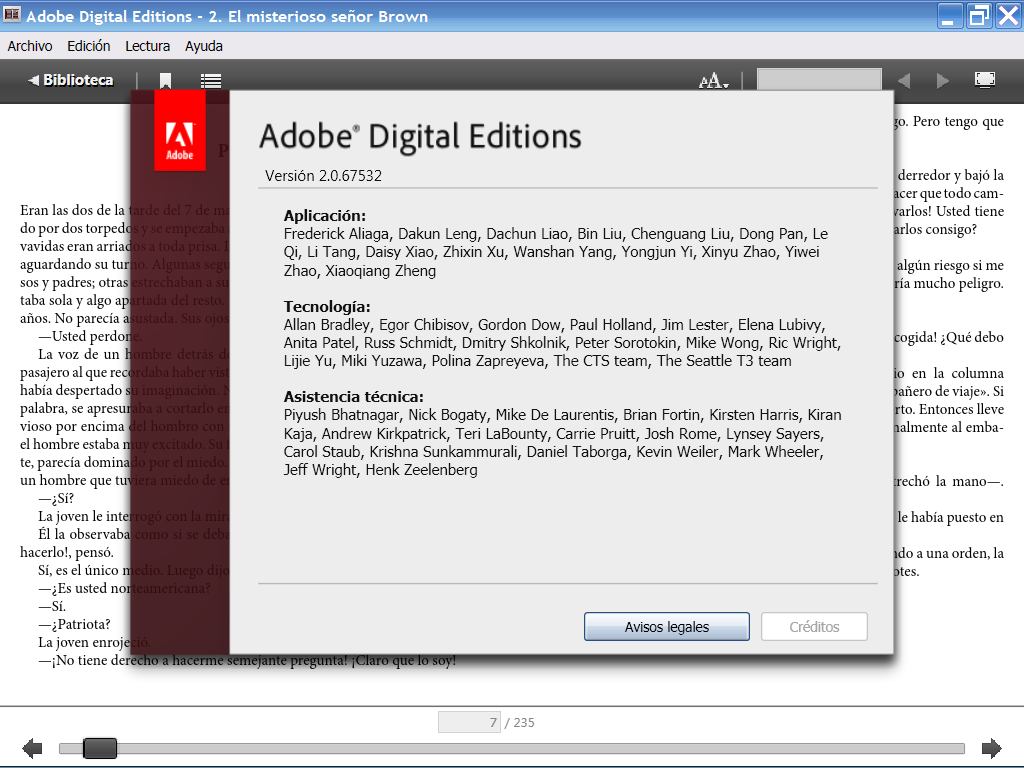The image size is (1024, 768).
Task: Click the Tecnología: heading
Action: [x=327, y=307]
